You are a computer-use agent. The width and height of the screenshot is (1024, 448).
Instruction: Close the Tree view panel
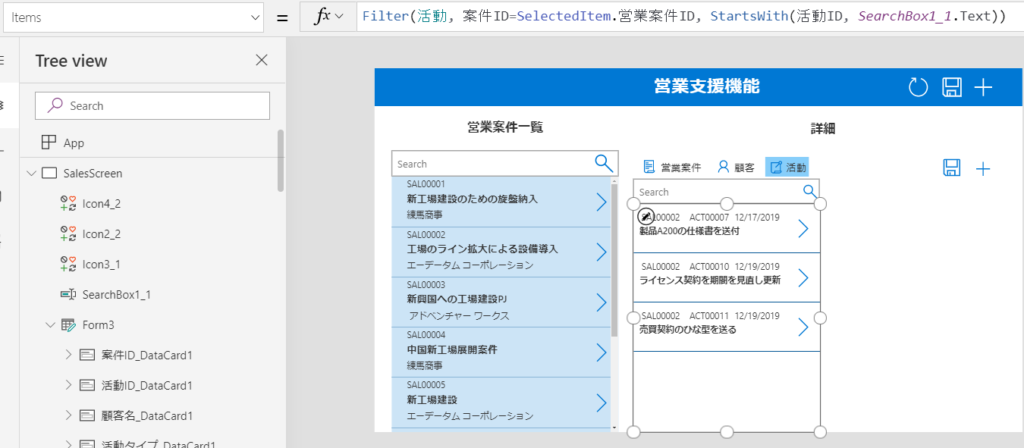pyautogui.click(x=261, y=60)
